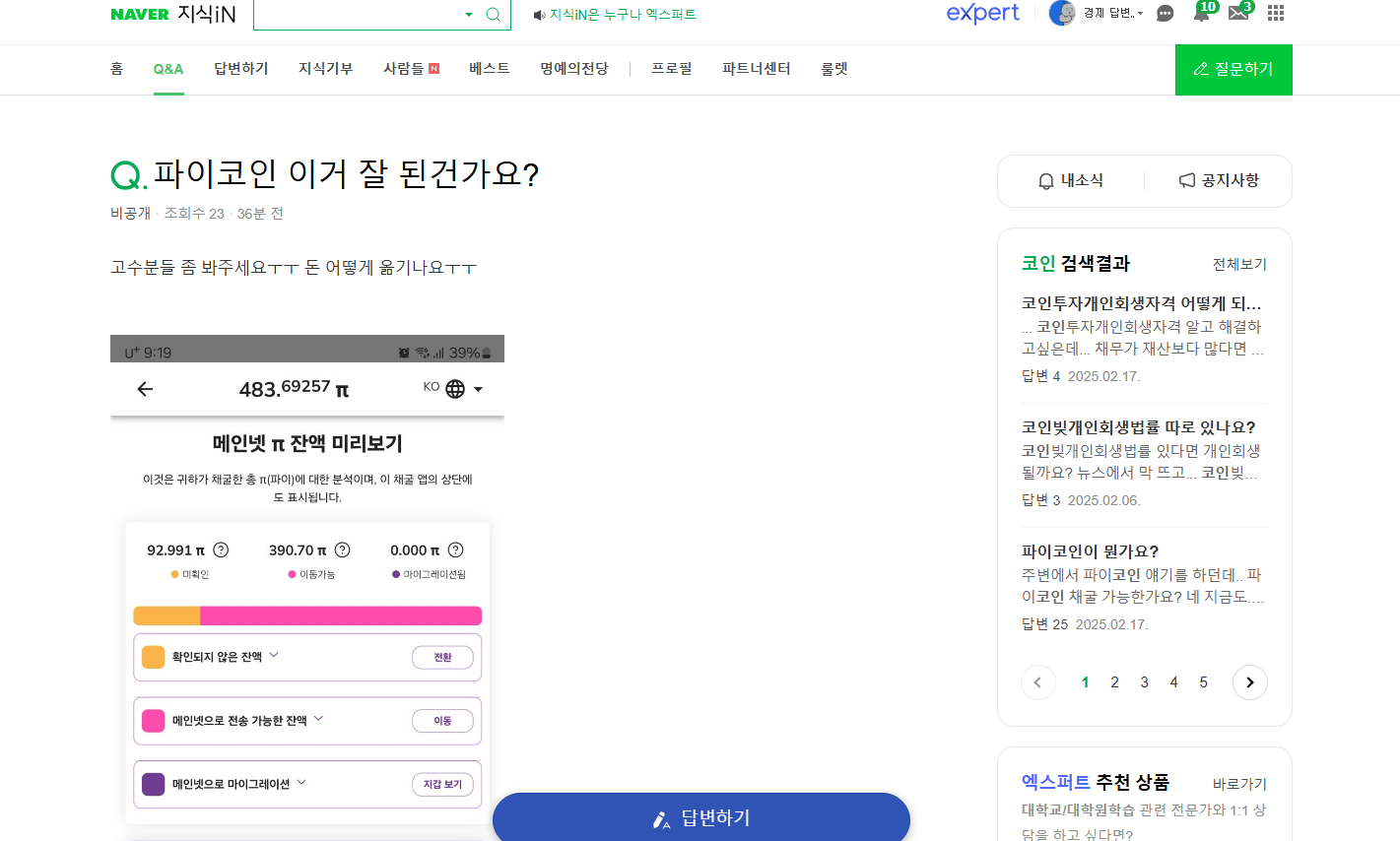This screenshot has height=841, width=1400.
Task: Open result 파이코인이 뭔가요?
Action: point(1091,551)
